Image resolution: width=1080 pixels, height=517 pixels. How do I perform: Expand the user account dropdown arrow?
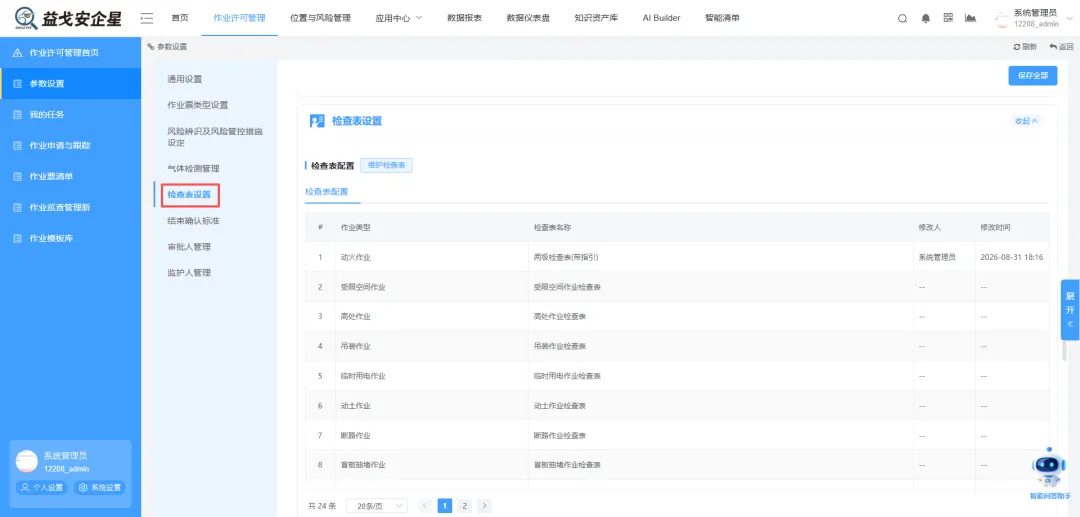tap(1069, 19)
